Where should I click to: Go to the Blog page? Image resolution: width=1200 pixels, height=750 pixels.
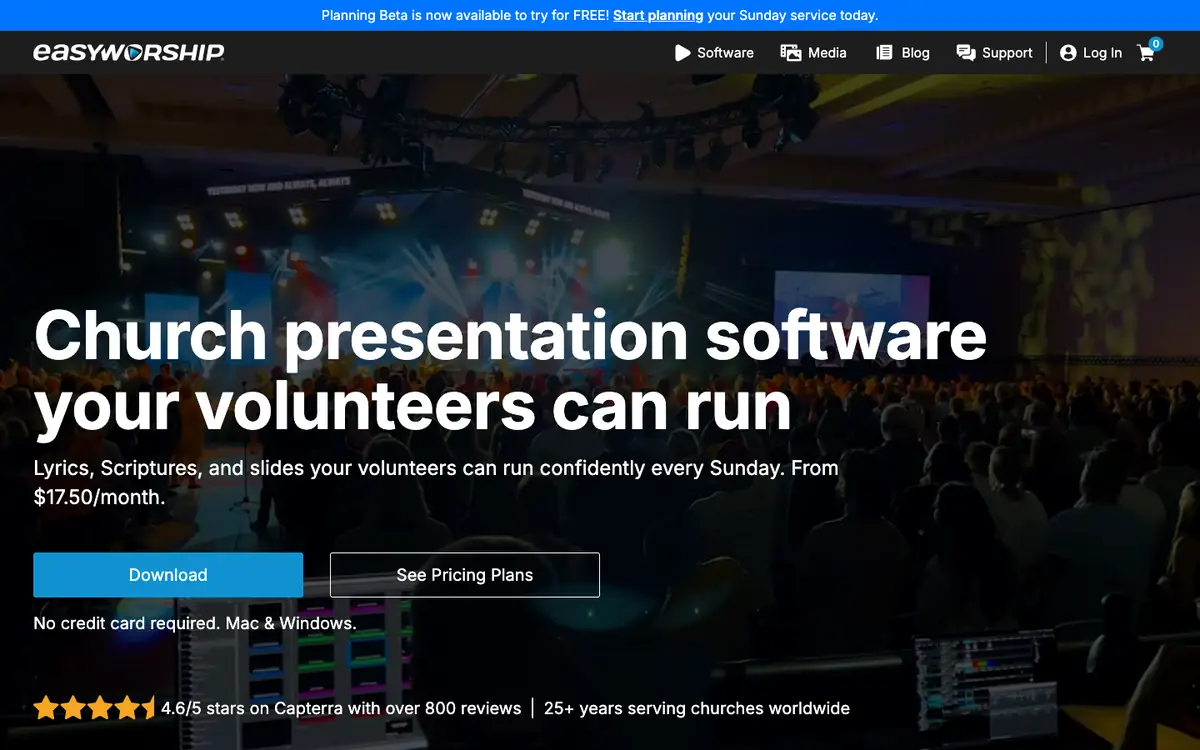point(903,53)
